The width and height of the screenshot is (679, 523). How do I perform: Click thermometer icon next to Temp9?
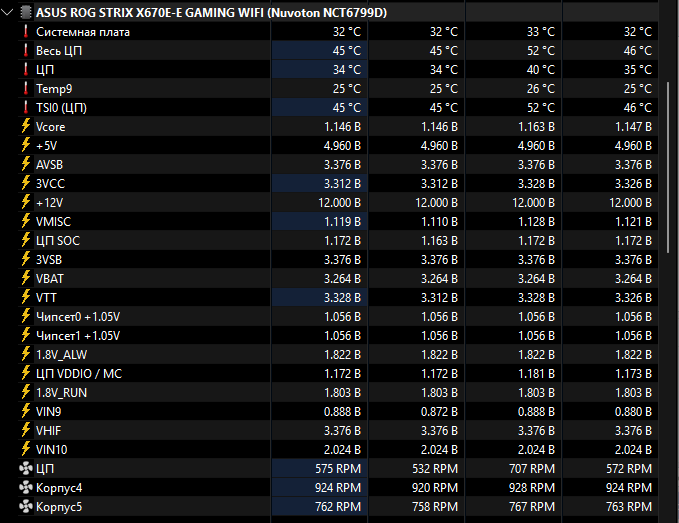pos(26,89)
